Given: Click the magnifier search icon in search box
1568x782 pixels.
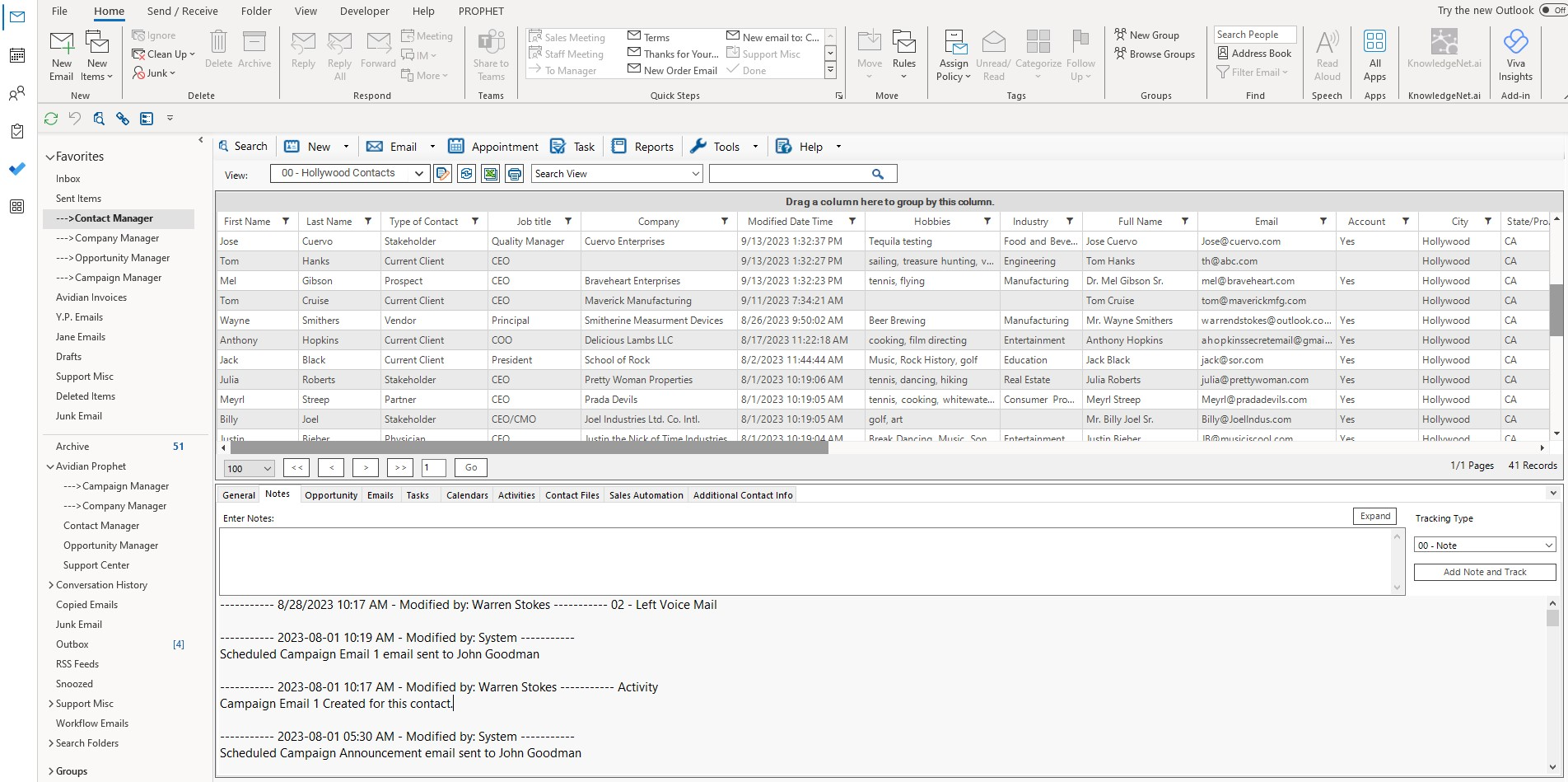Looking at the screenshot, I should 878,174.
